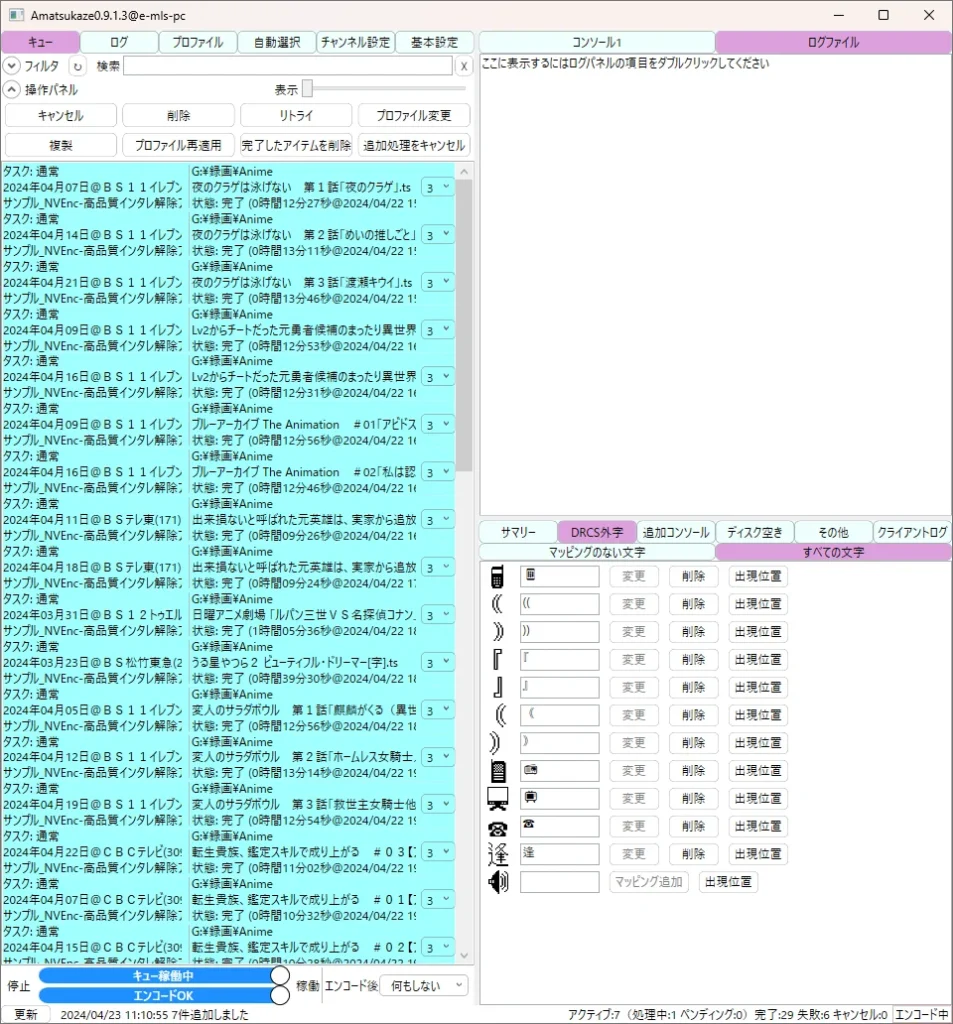The width and height of the screenshot is (953, 1024).
Task: Switch to マッピングのない文字 tab
Action: [x=597, y=552]
